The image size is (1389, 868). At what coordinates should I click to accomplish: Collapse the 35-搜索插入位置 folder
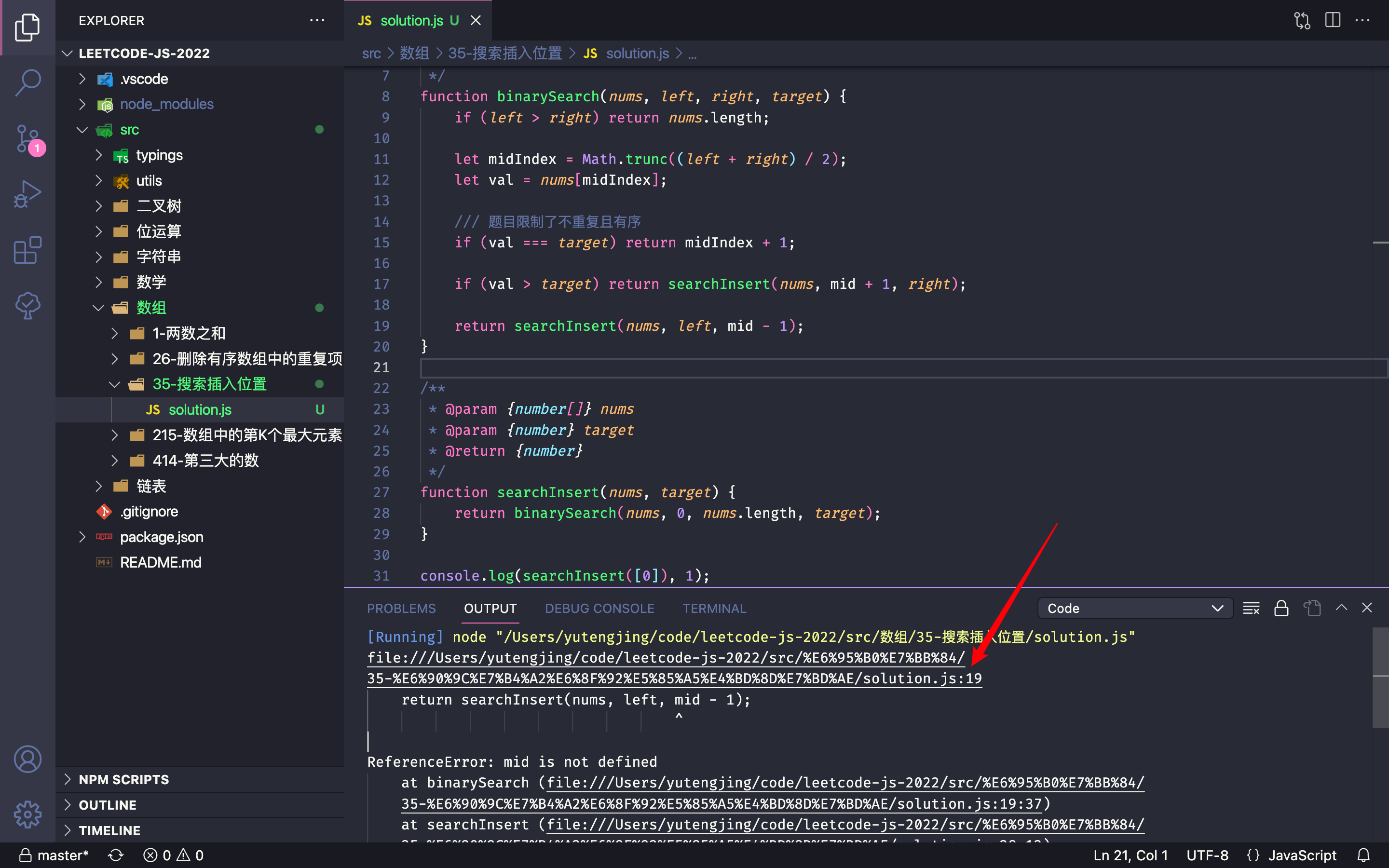pos(209,384)
